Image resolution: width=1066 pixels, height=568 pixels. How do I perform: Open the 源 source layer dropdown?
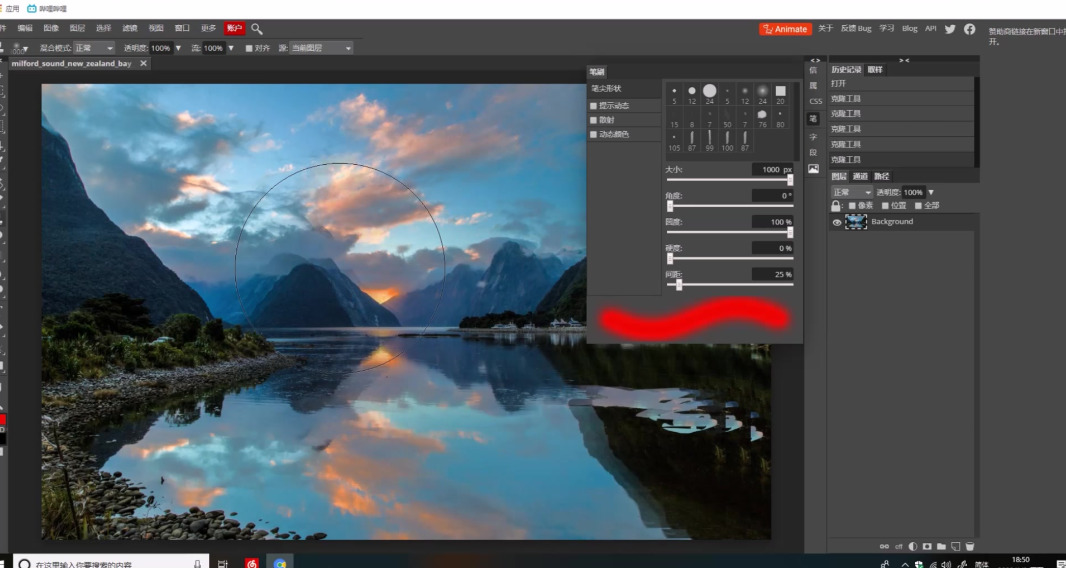tap(321, 48)
